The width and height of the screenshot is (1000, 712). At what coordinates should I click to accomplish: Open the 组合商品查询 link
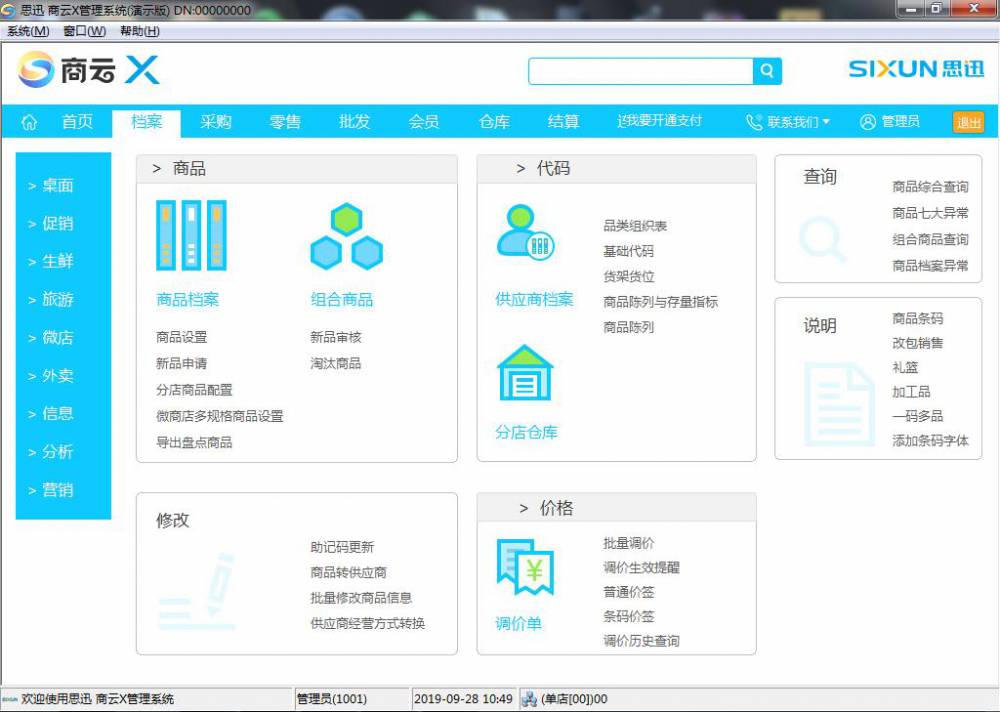[x=930, y=240]
